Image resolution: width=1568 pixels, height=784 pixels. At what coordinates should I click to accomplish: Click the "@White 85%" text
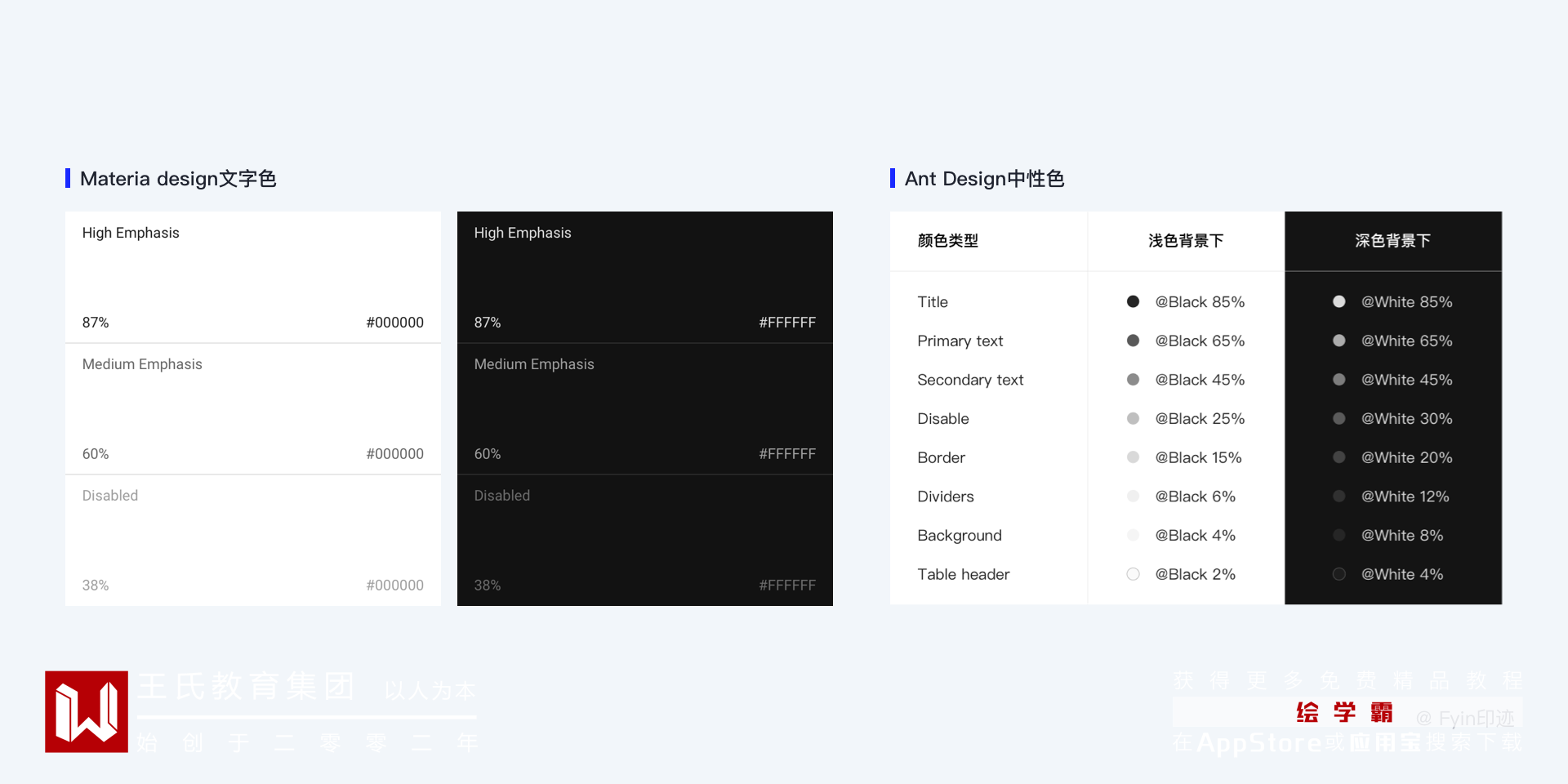click(x=1407, y=302)
